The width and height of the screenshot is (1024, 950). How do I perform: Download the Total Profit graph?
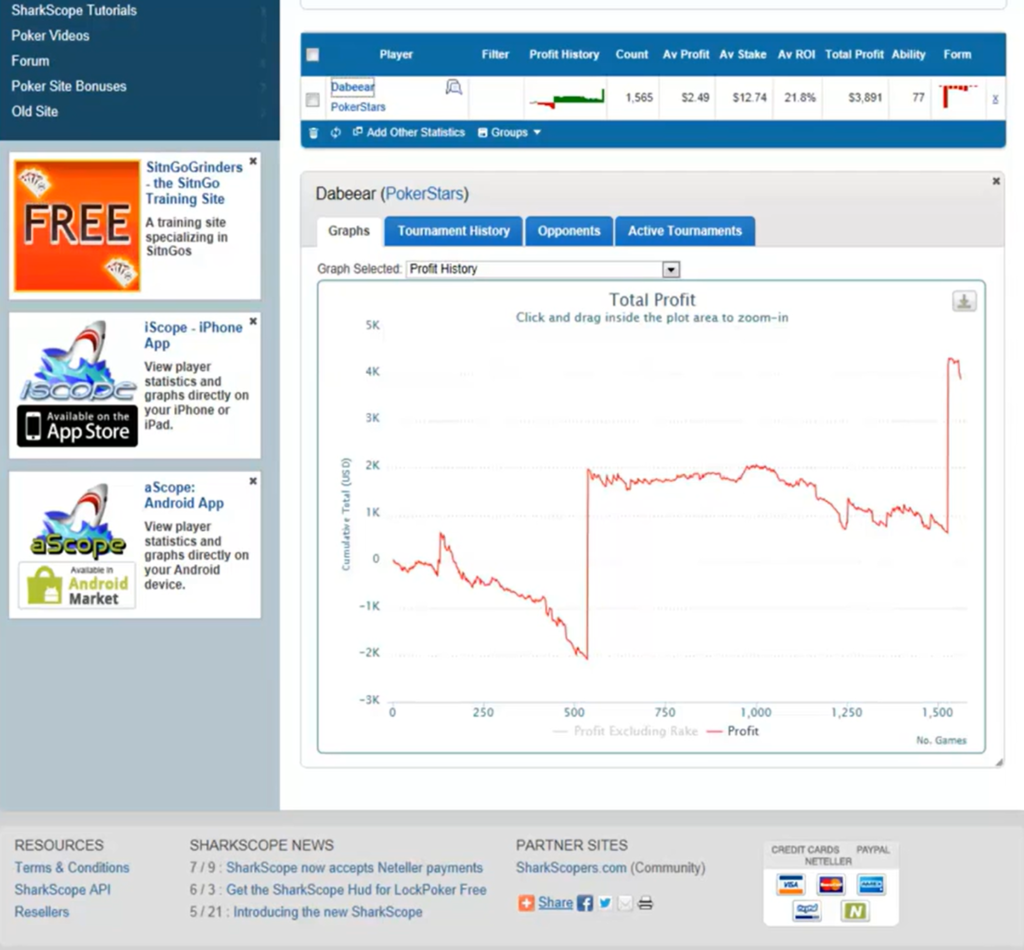[x=964, y=301]
